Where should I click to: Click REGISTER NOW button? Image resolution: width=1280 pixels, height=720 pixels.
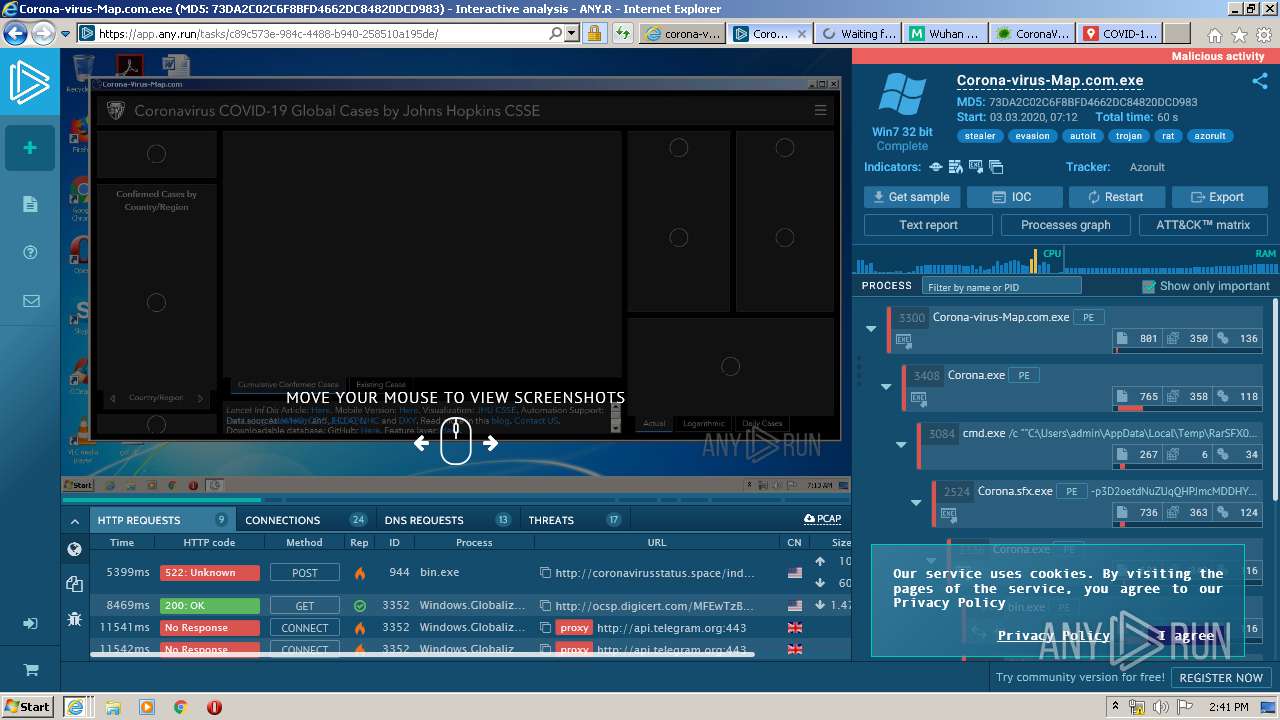point(1221,677)
